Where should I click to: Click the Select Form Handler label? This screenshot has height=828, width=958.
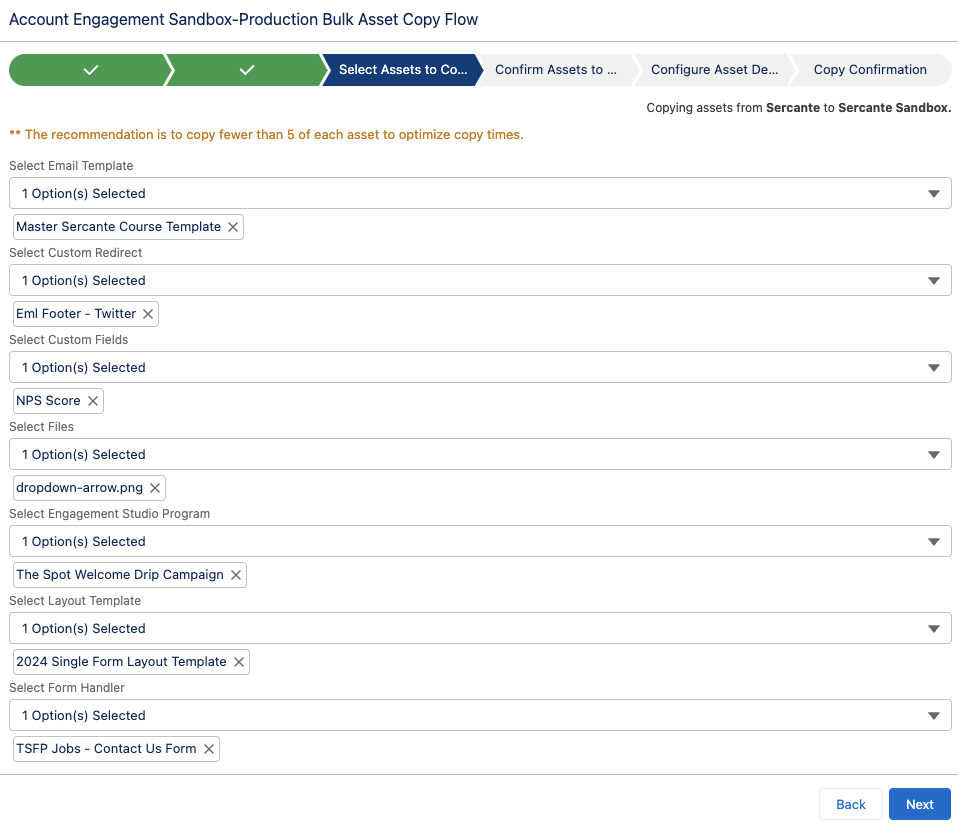[67, 688]
